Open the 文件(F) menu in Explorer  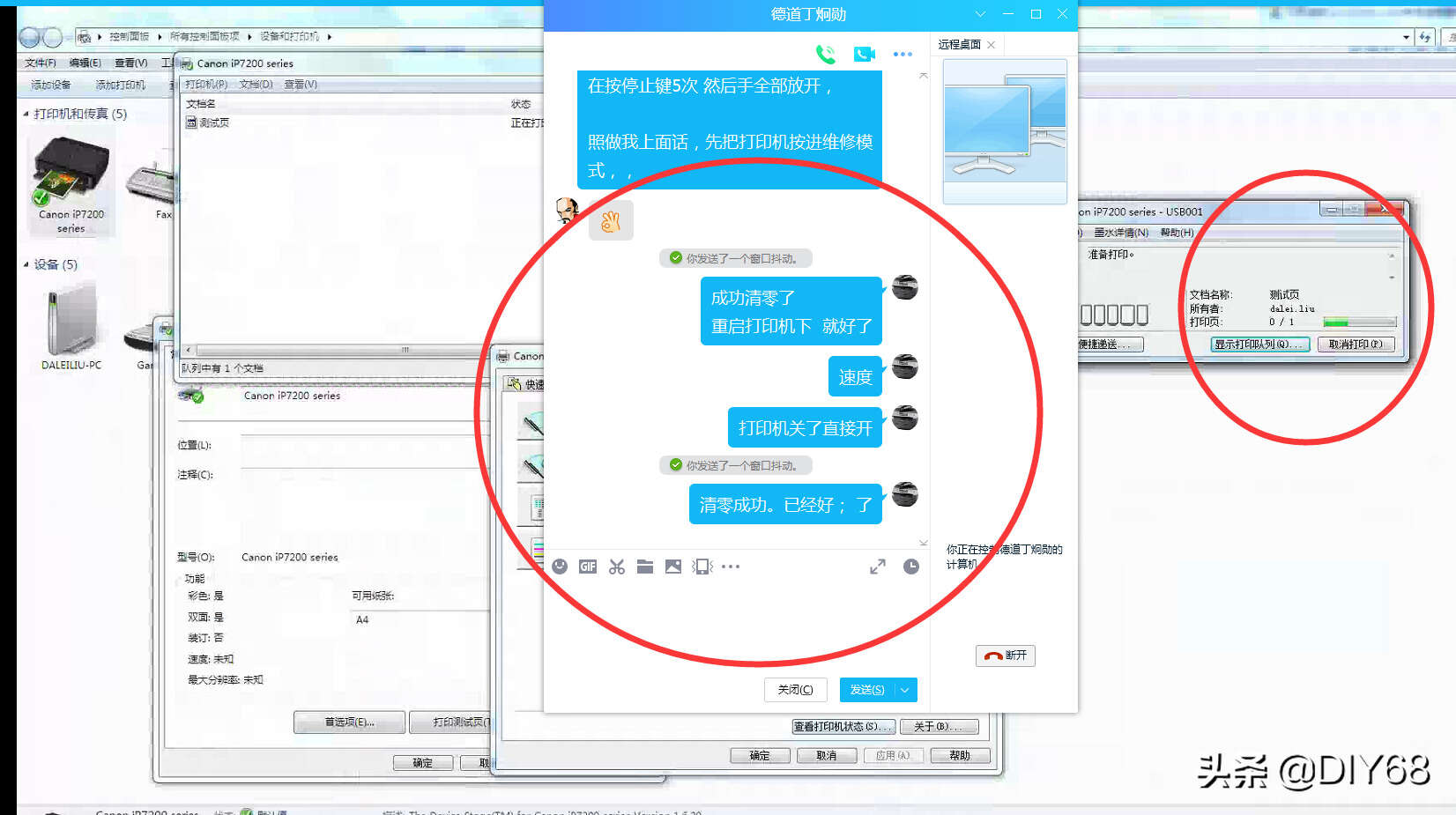(40, 63)
